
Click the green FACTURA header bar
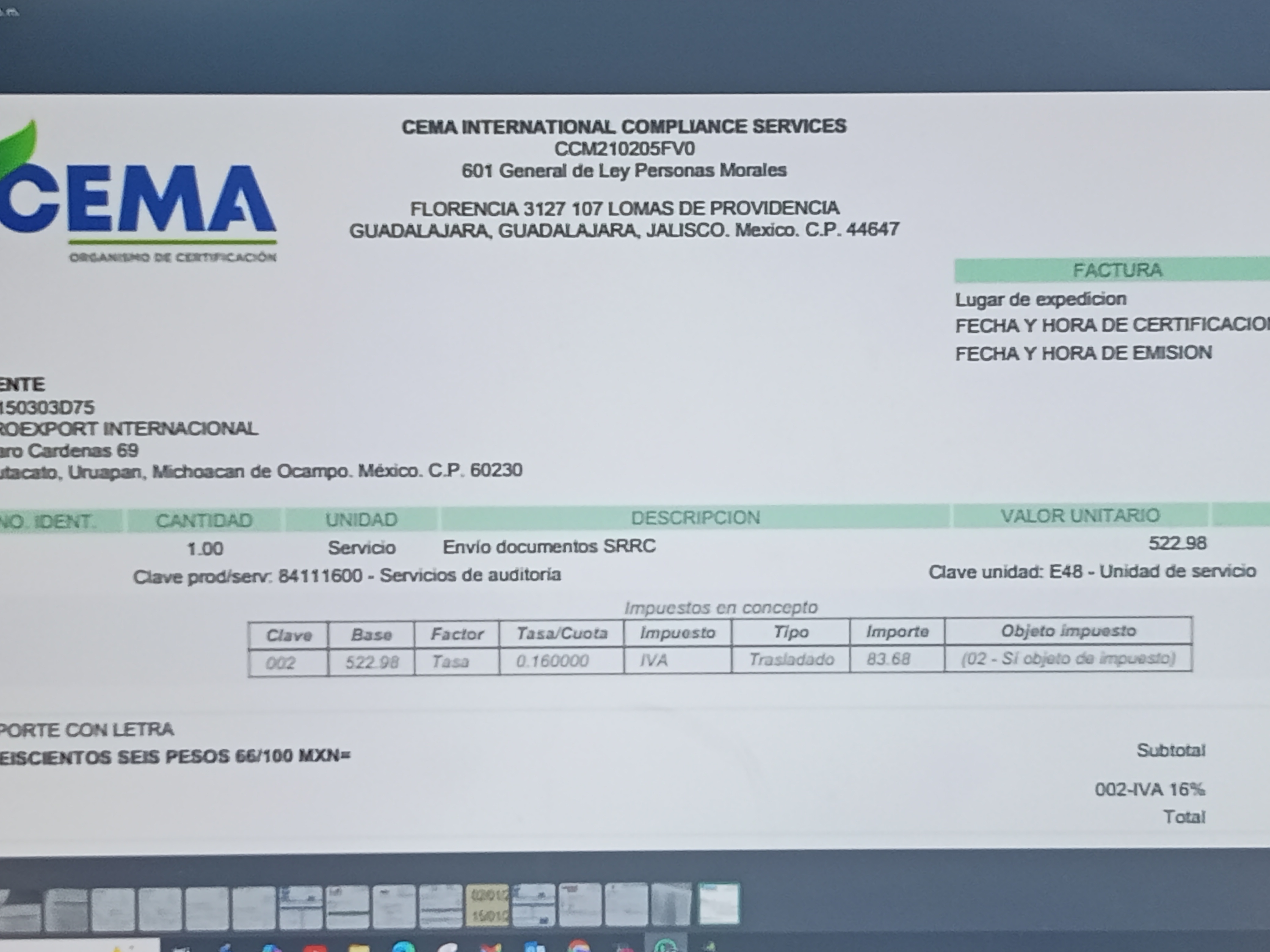coord(1117,270)
